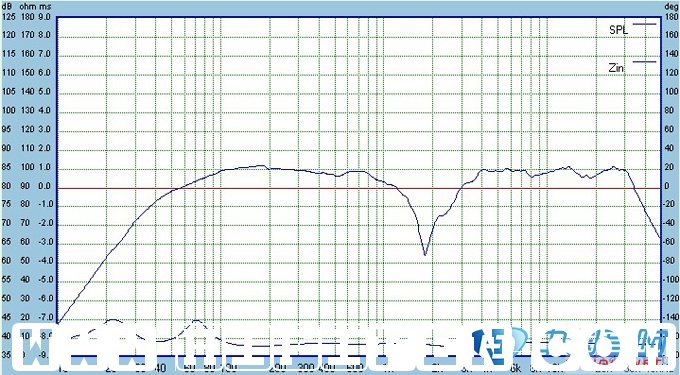Click the ms axis unit label
Viewport: 680px width, 375px height.
(45, 7)
